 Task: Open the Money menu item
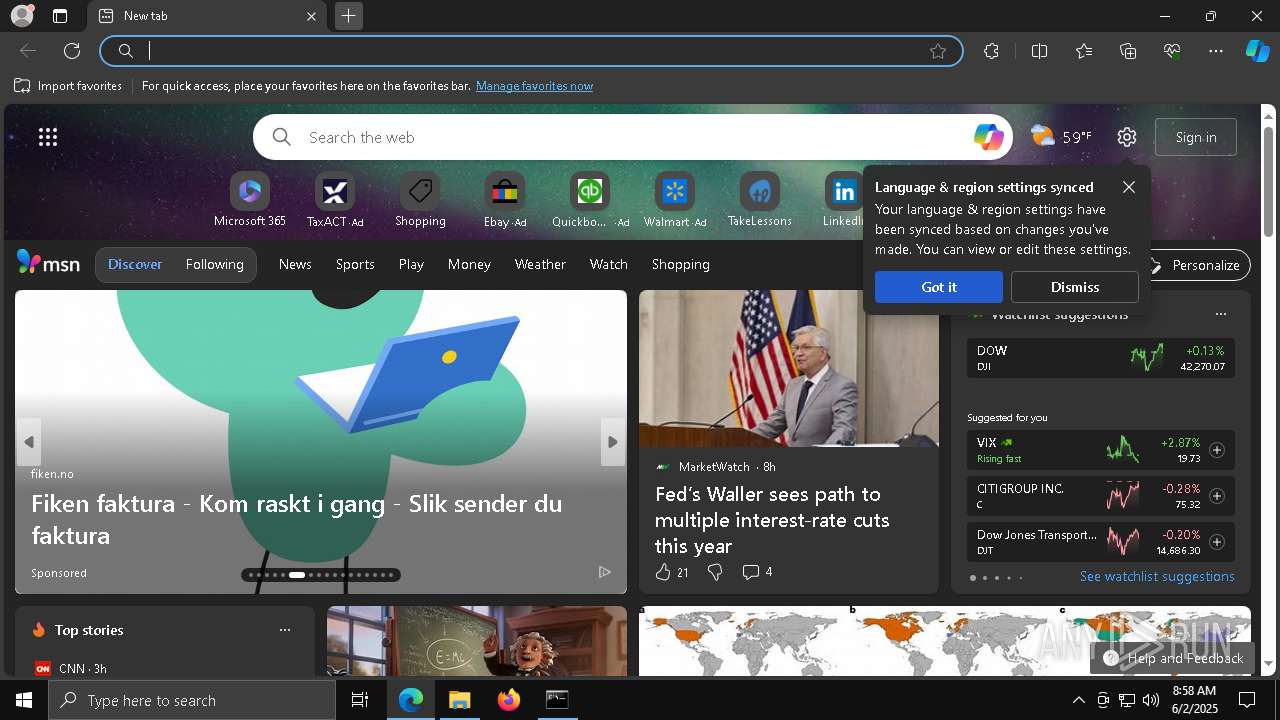pyautogui.click(x=469, y=264)
